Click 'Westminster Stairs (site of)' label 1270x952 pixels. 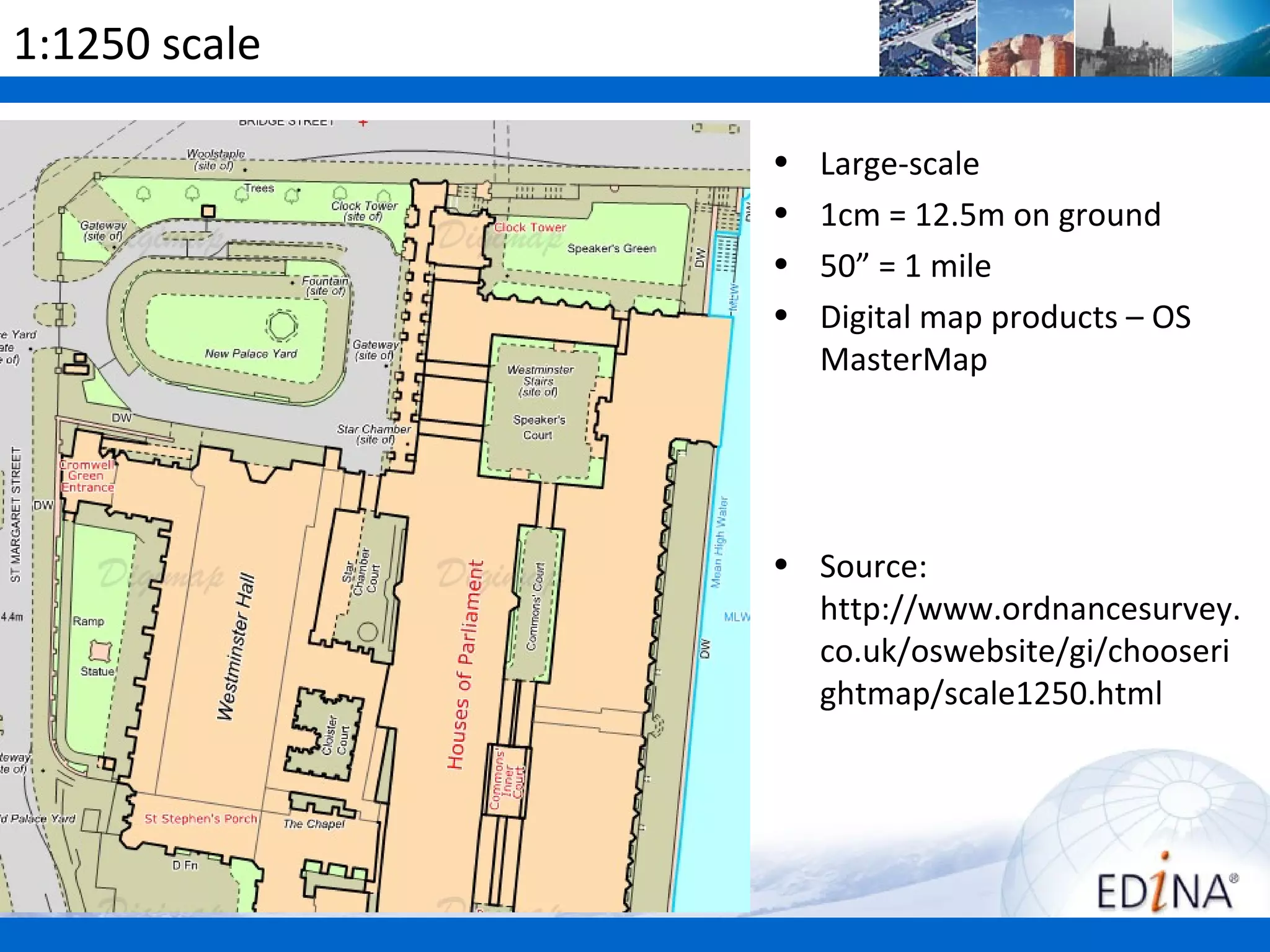(x=540, y=381)
